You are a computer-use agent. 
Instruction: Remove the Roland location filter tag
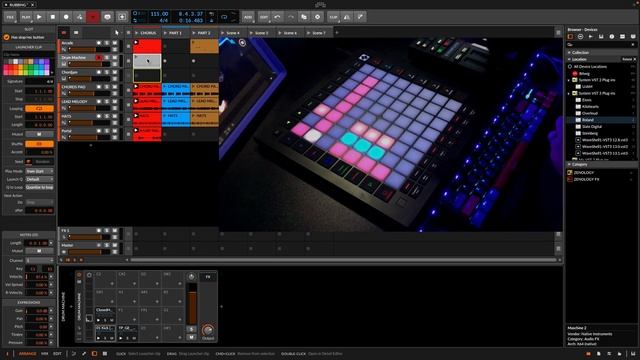click(635, 59)
